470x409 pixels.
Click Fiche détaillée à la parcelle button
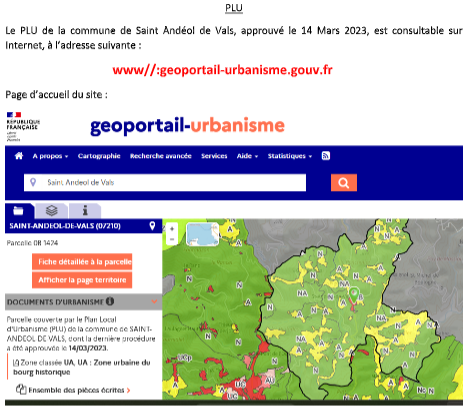82,262
